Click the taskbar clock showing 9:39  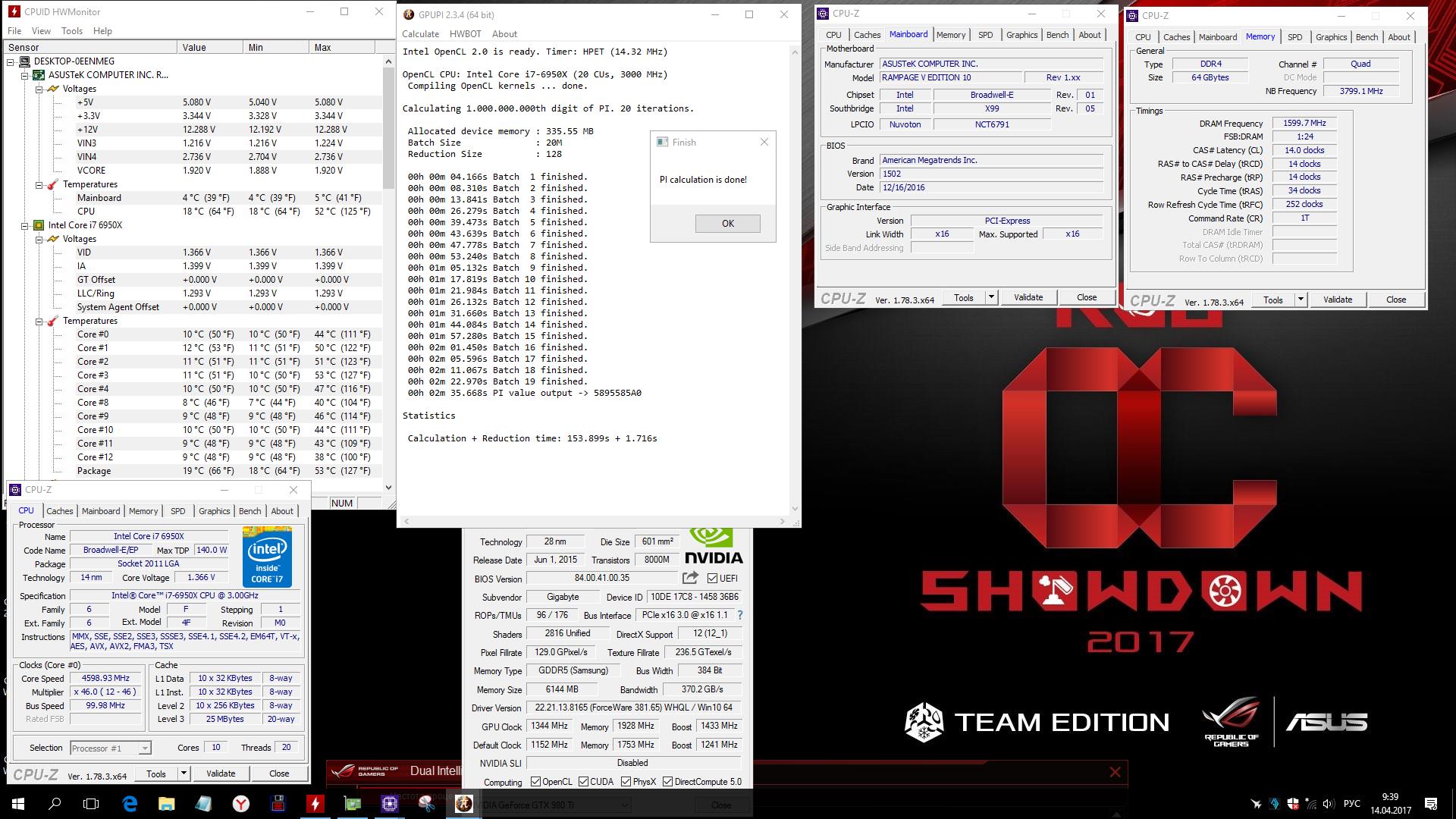pos(1390,804)
